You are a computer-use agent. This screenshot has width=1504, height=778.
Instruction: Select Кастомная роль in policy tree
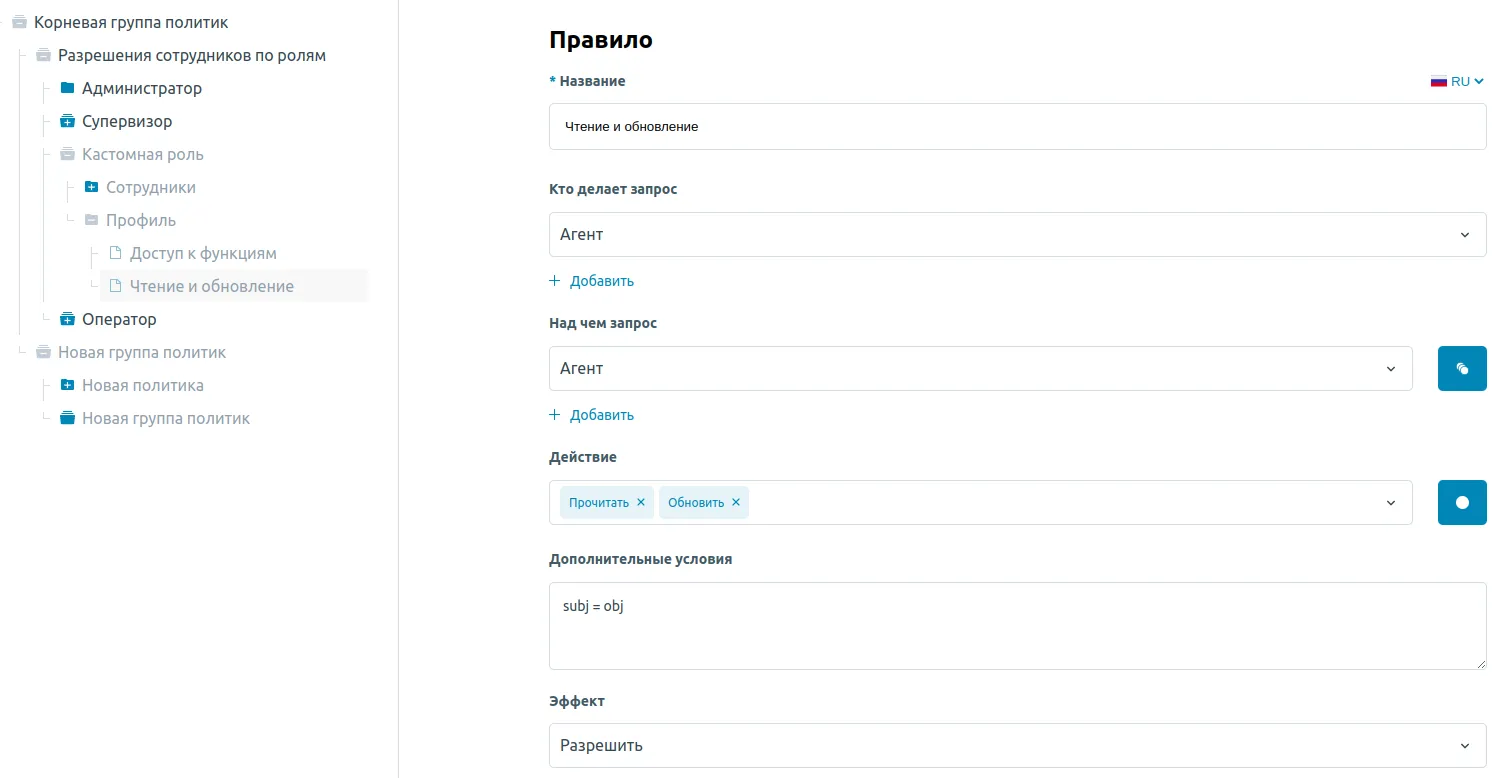pos(142,154)
